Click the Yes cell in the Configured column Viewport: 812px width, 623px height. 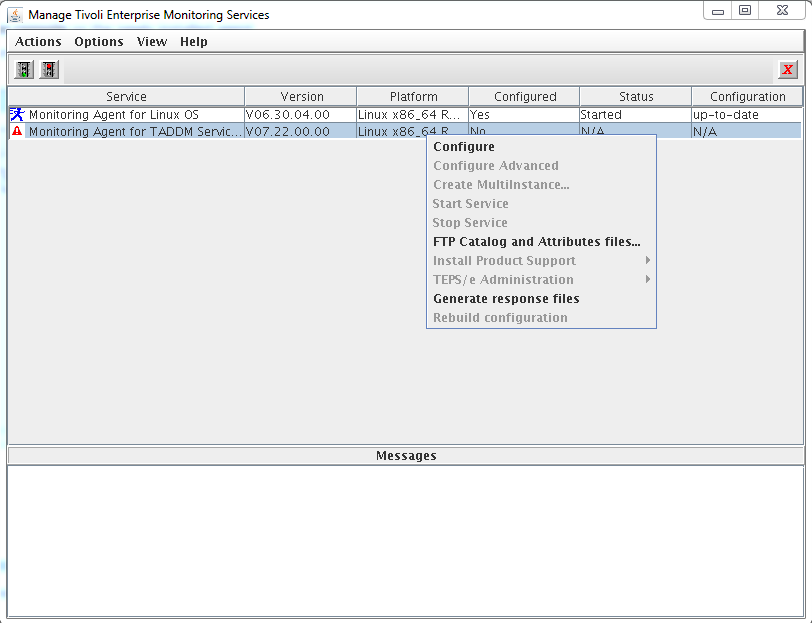pyautogui.click(x=524, y=114)
